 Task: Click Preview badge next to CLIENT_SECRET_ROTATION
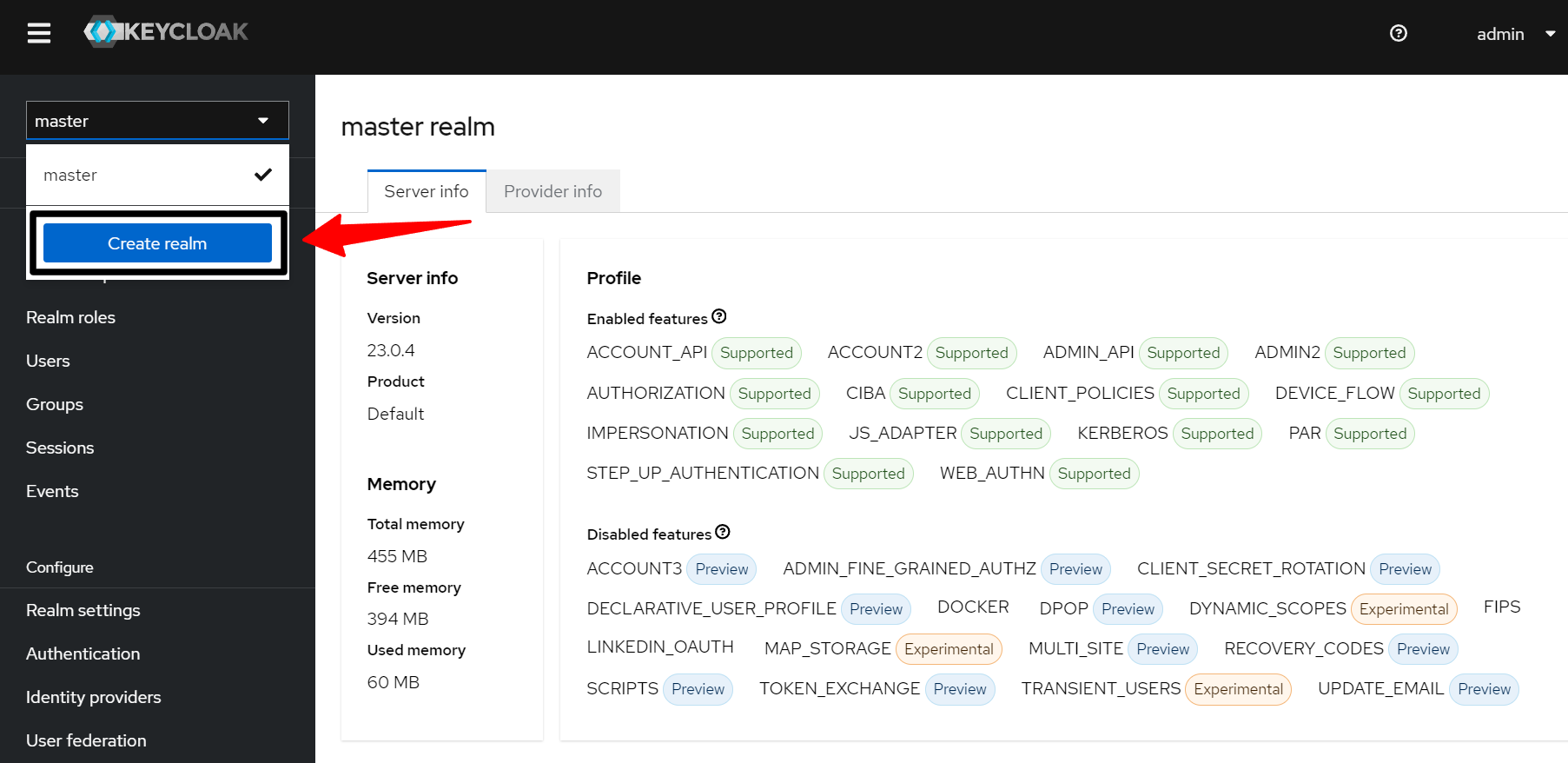tap(1405, 569)
